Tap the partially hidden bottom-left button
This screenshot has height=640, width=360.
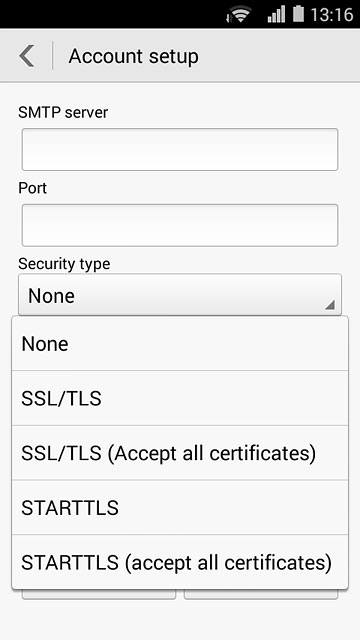(x=99, y=594)
